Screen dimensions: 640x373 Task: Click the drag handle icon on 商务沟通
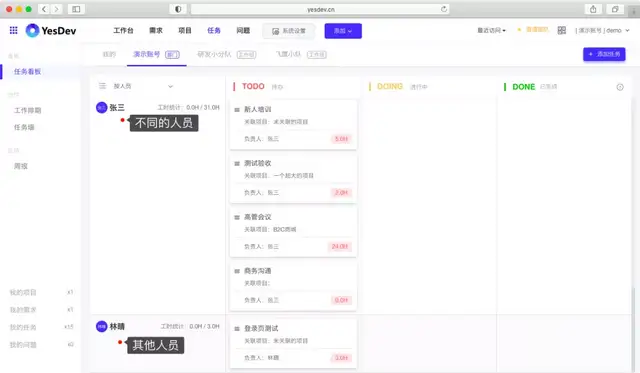coord(237,271)
